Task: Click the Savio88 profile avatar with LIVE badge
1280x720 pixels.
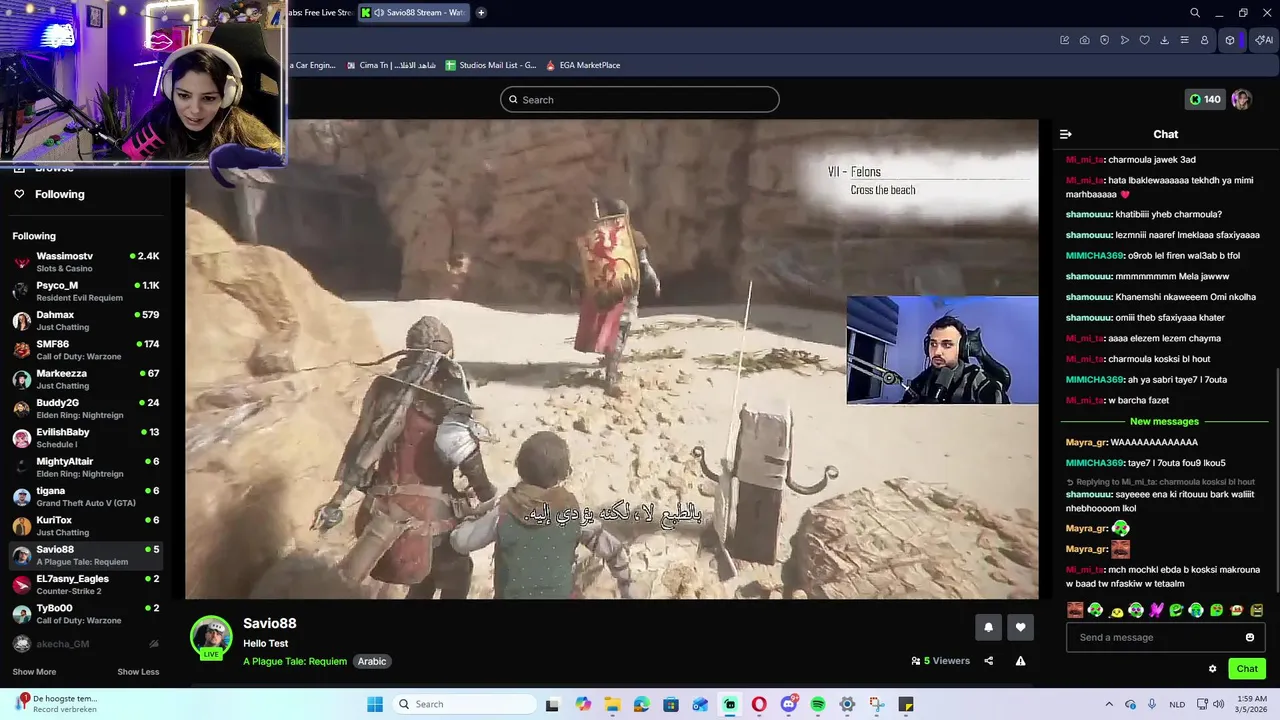Action: pos(211,638)
